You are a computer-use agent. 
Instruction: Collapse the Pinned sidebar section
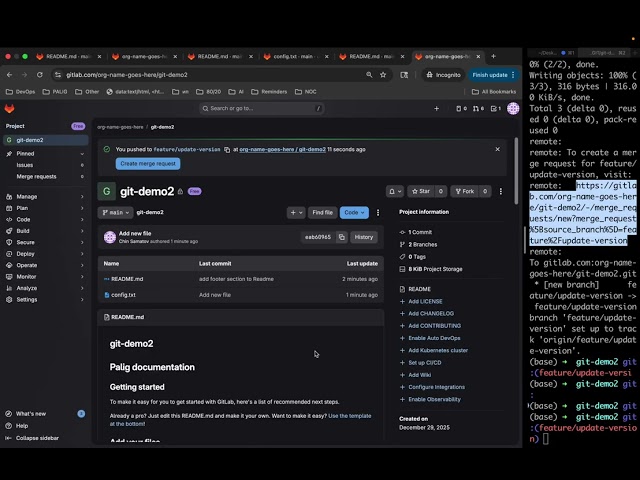coord(45,154)
